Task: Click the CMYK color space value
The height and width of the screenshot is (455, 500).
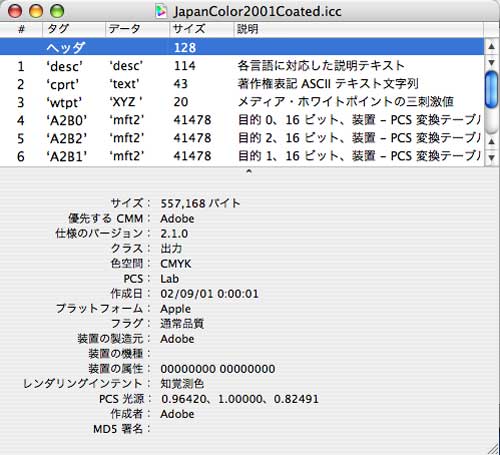Action: click(x=176, y=264)
